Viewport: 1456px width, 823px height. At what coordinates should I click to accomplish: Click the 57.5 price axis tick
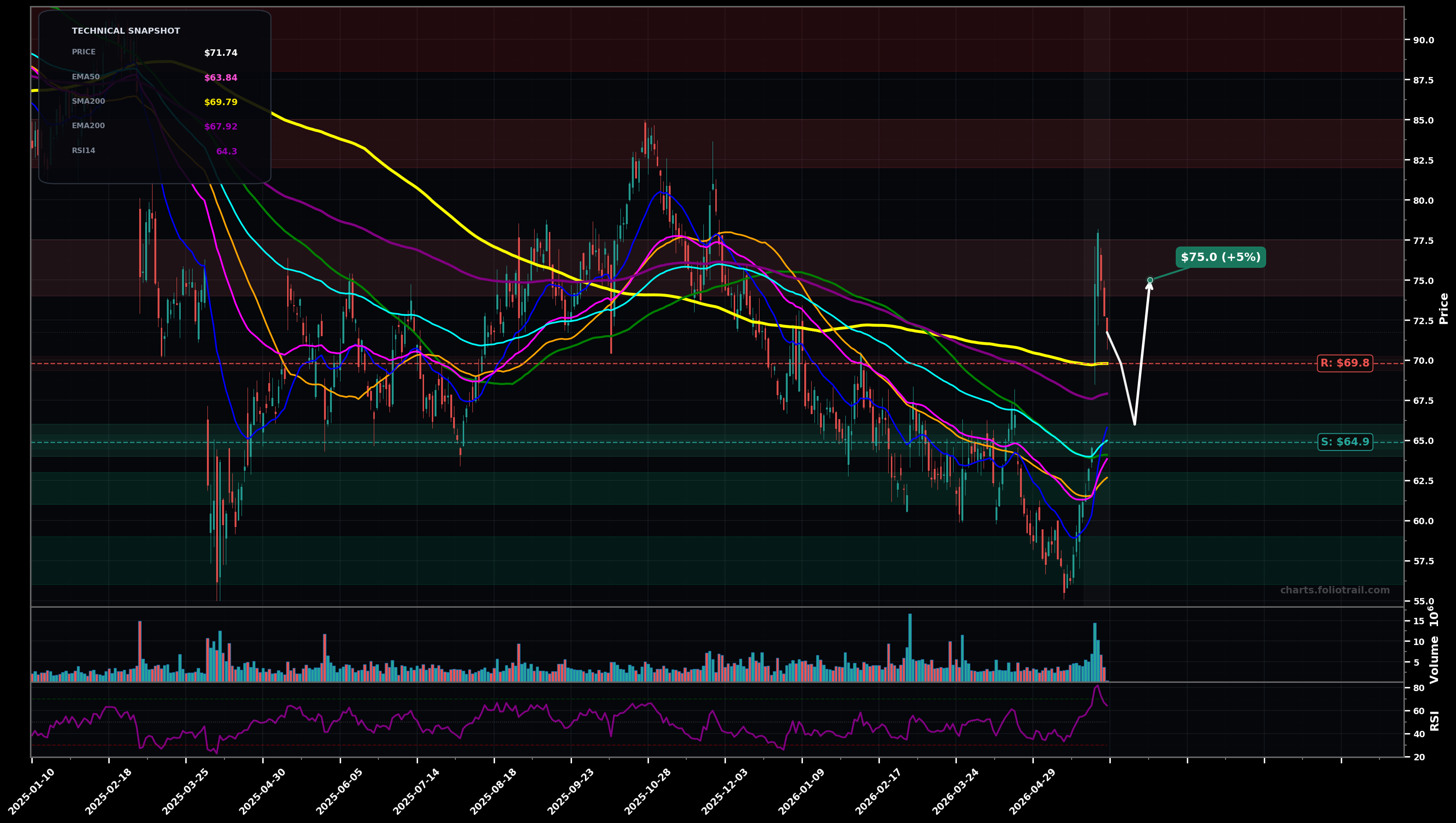pyautogui.click(x=1423, y=561)
